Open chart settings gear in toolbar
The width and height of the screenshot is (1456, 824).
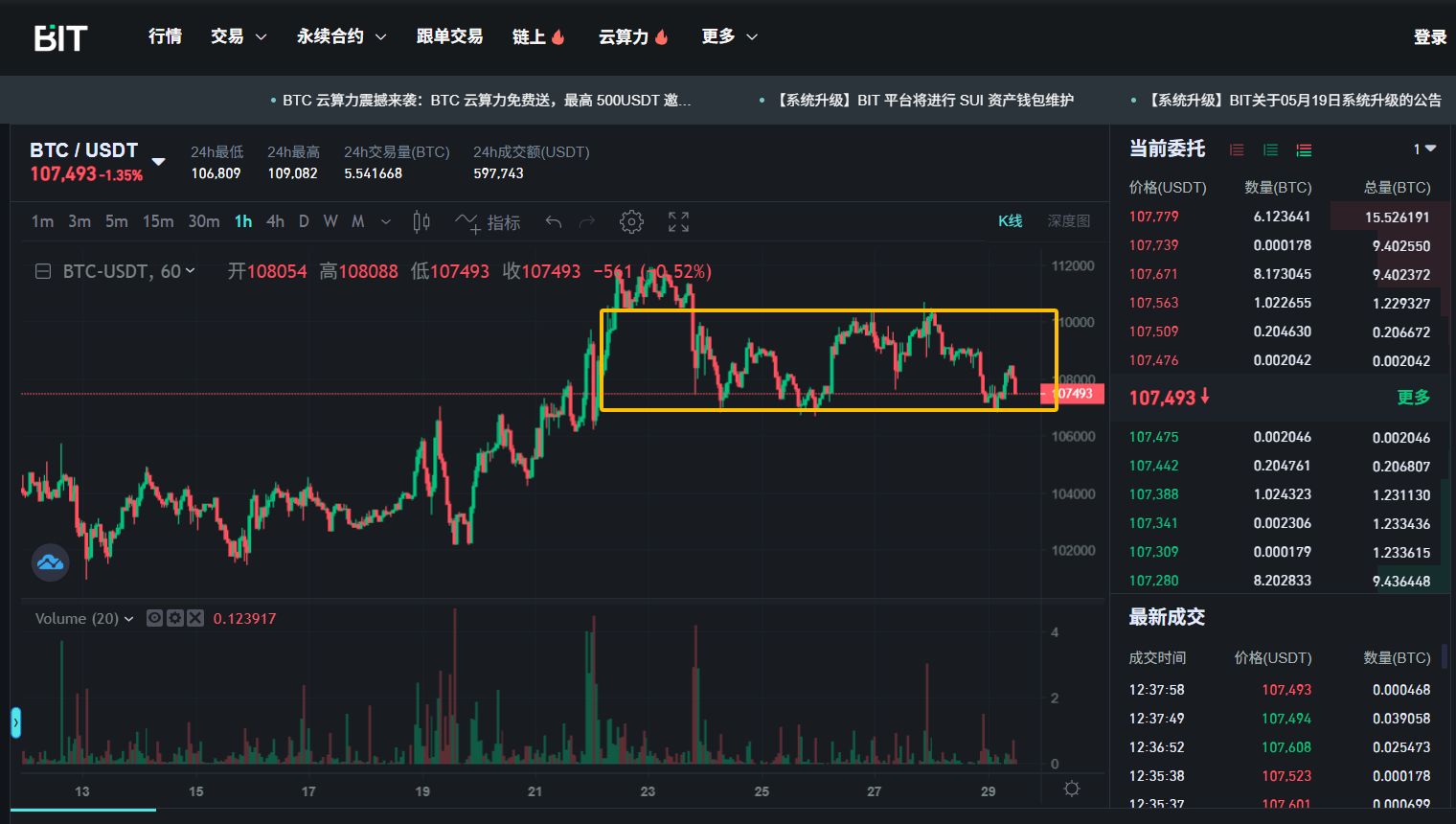tap(631, 222)
